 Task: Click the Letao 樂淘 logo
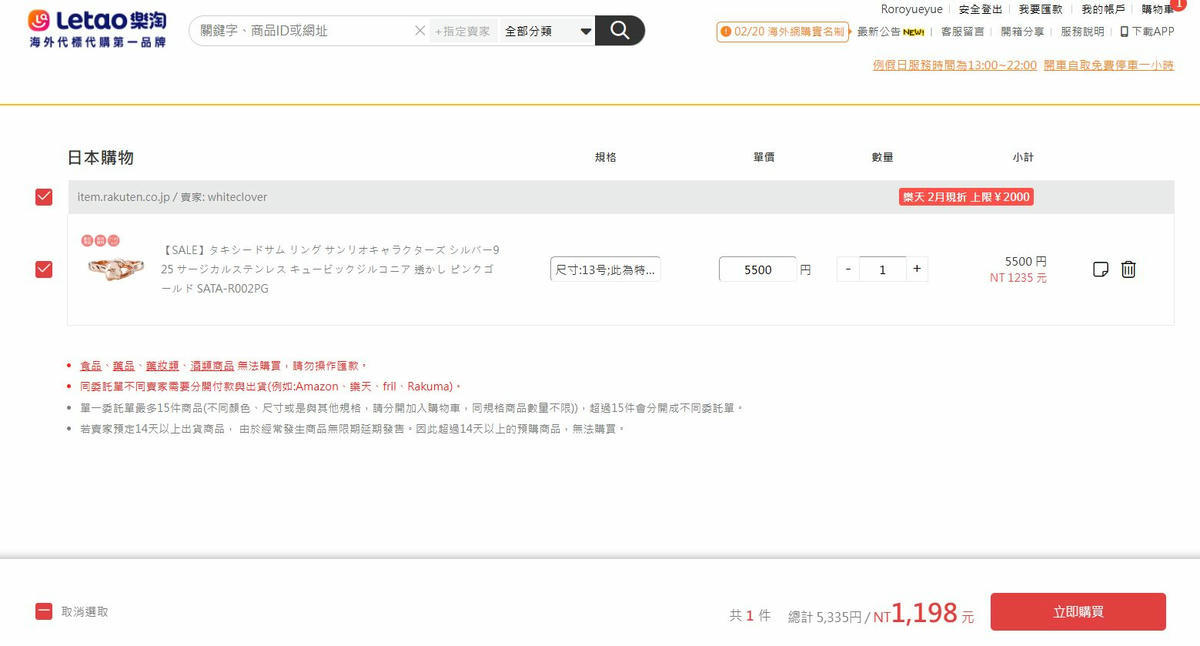point(97,29)
